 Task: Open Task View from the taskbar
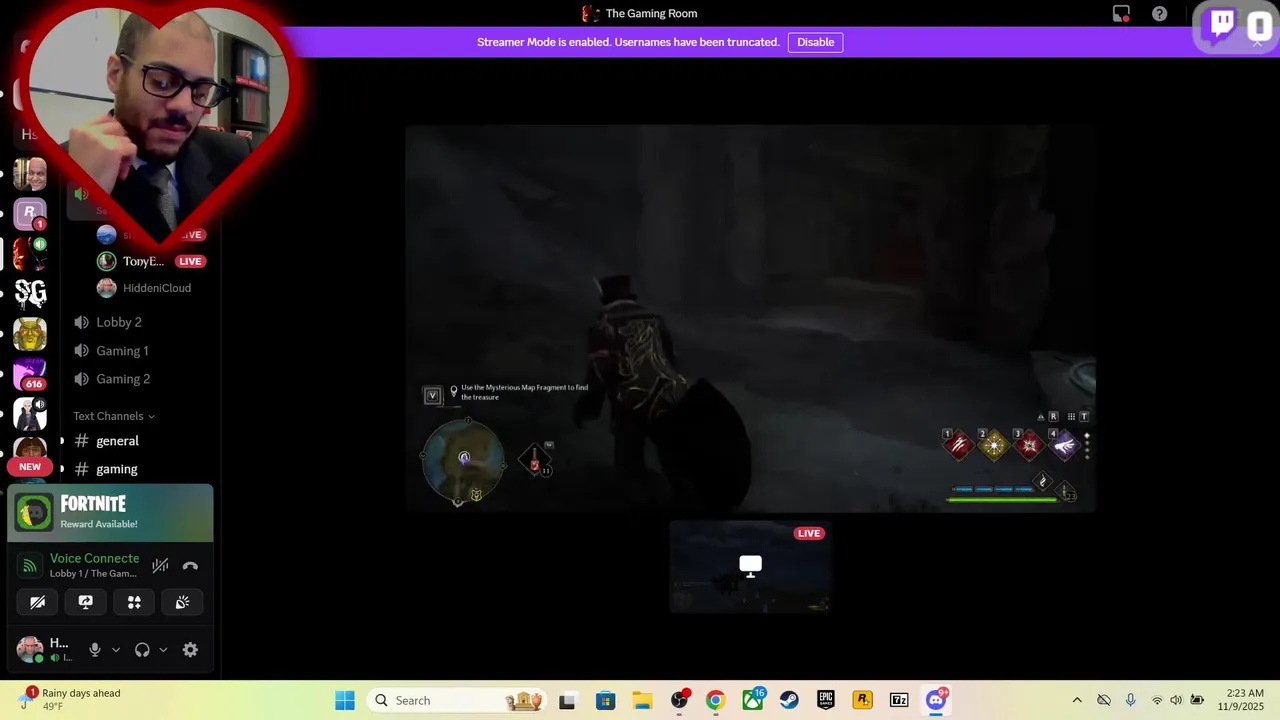568,700
